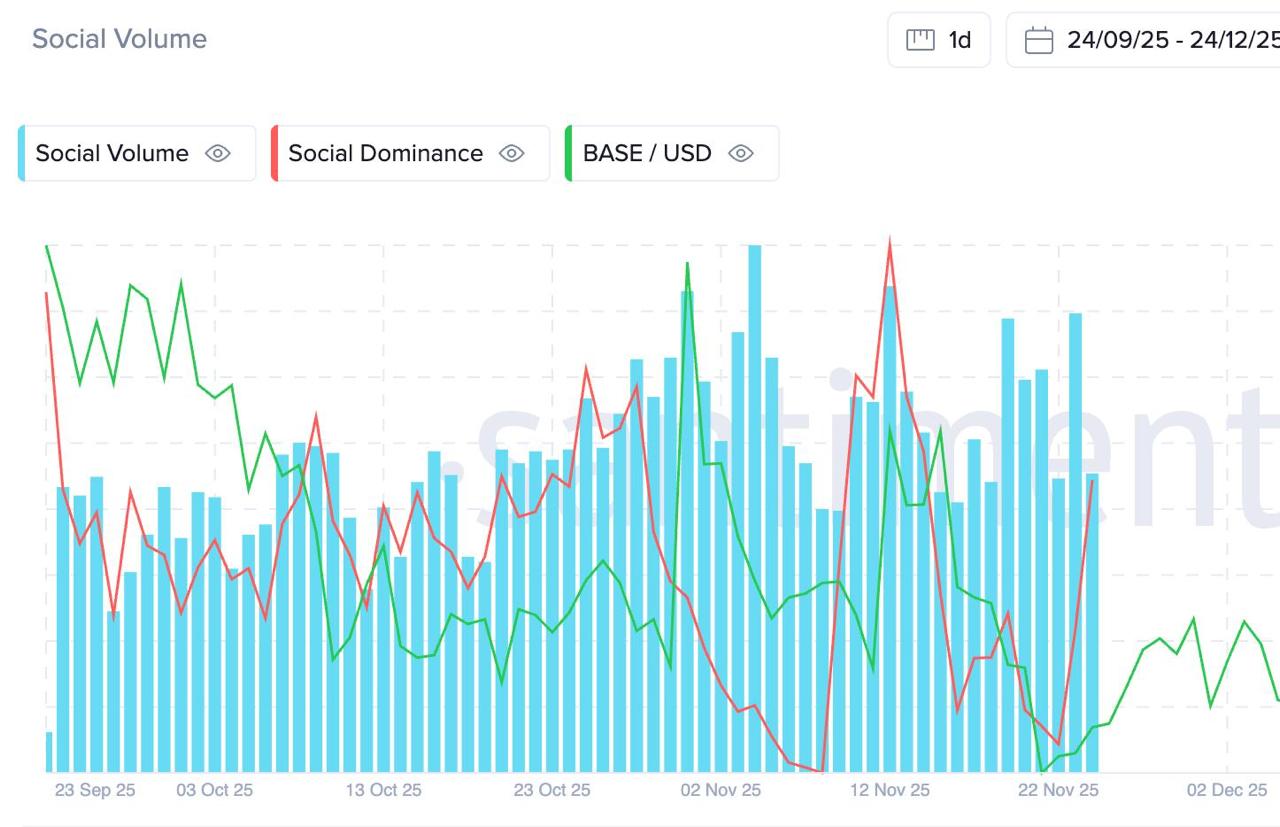Open the 24/09/25 - 24/12/25 date range
Image resolution: width=1280 pixels, height=827 pixels.
1172,40
